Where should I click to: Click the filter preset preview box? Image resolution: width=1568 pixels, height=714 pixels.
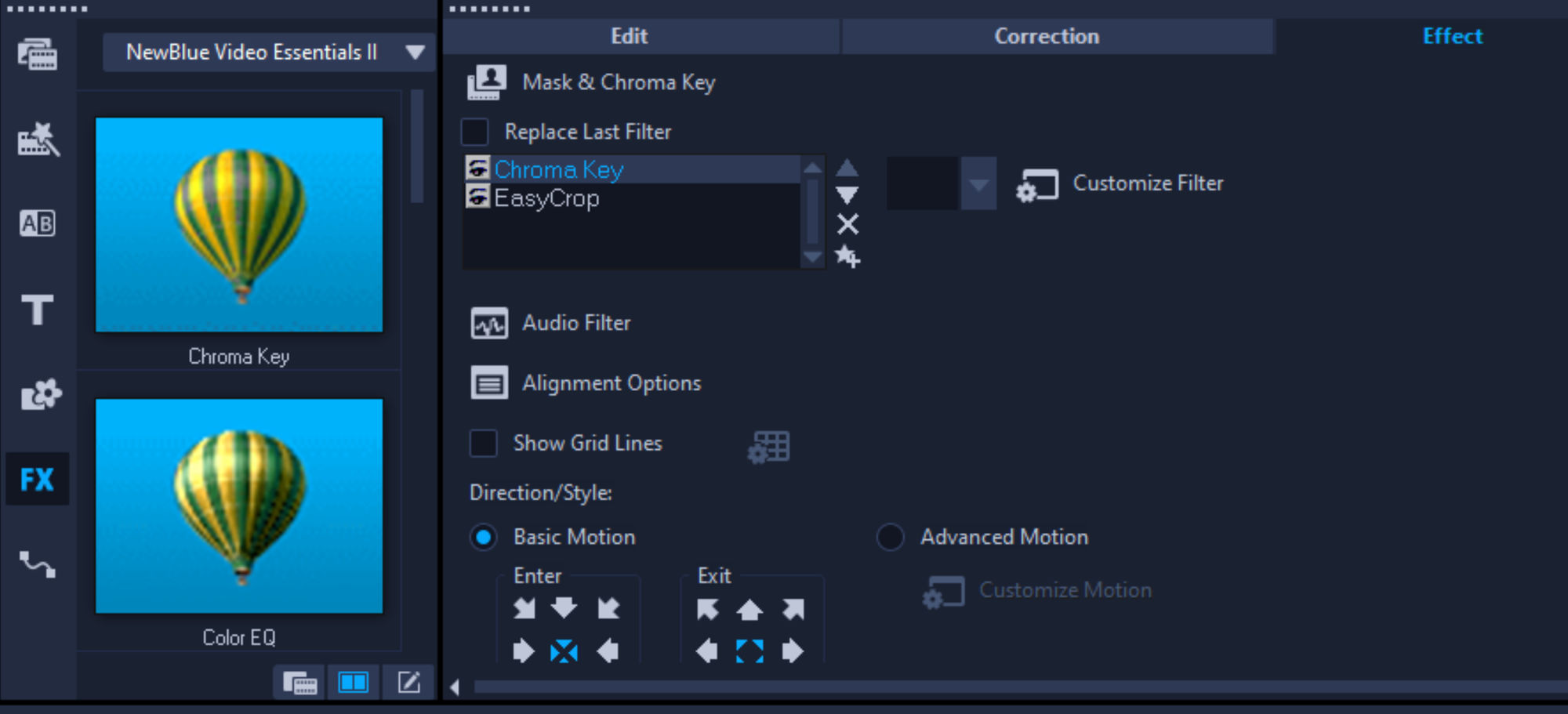point(922,183)
